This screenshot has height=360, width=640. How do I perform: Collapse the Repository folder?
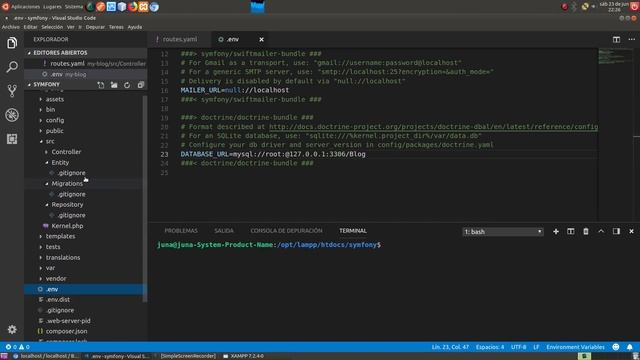67,204
